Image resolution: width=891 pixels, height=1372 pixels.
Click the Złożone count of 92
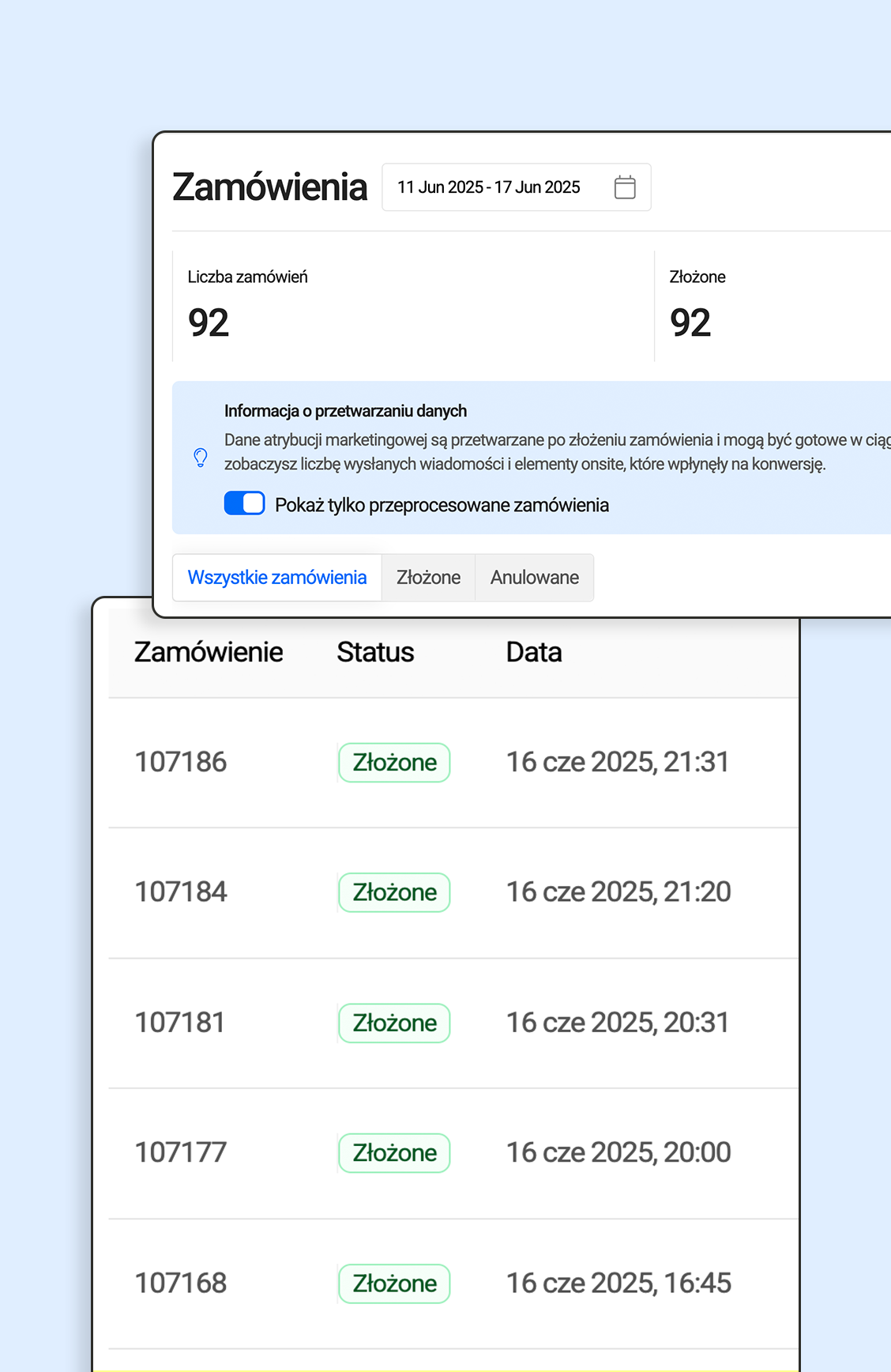(x=690, y=321)
